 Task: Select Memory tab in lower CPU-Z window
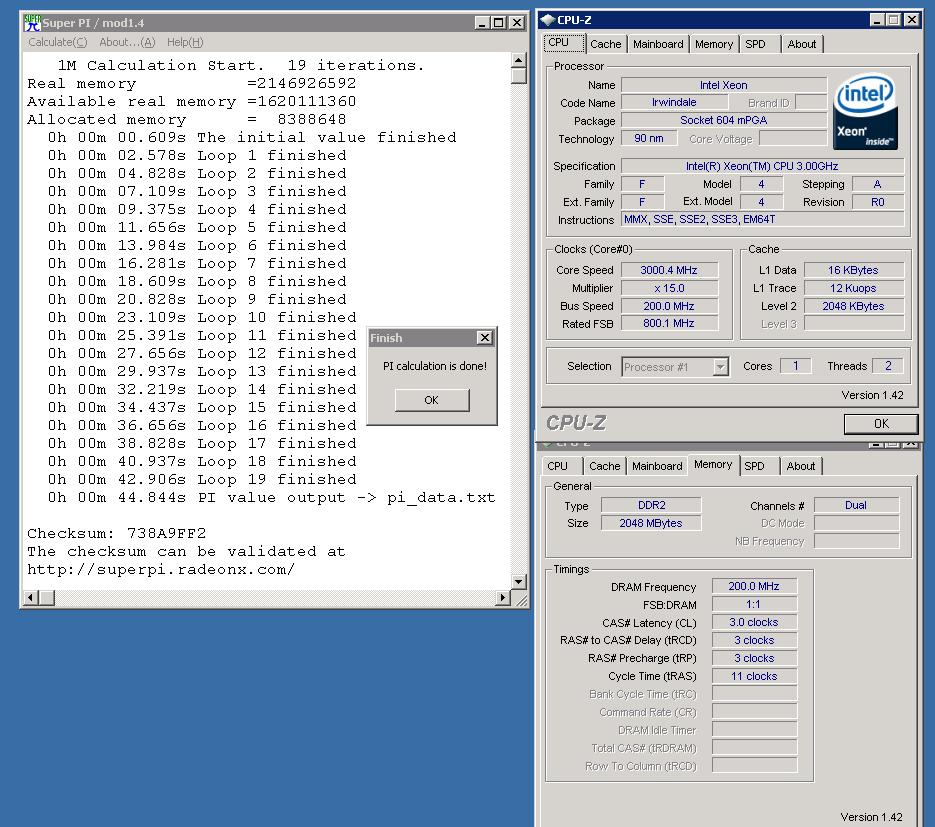713,464
